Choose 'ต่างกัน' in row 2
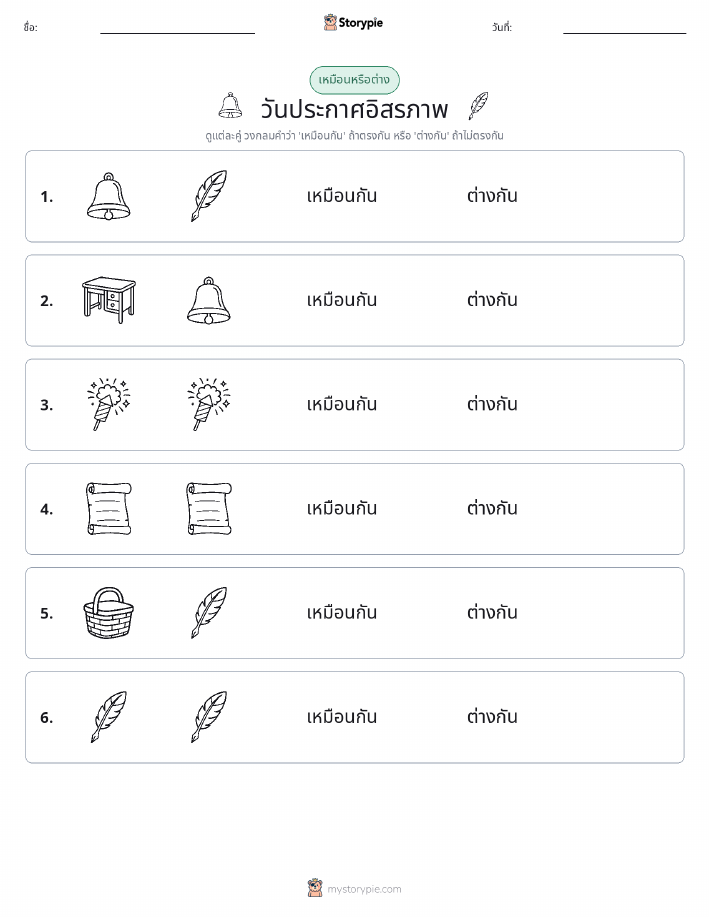Viewport: 709px width, 917px height. [492, 299]
